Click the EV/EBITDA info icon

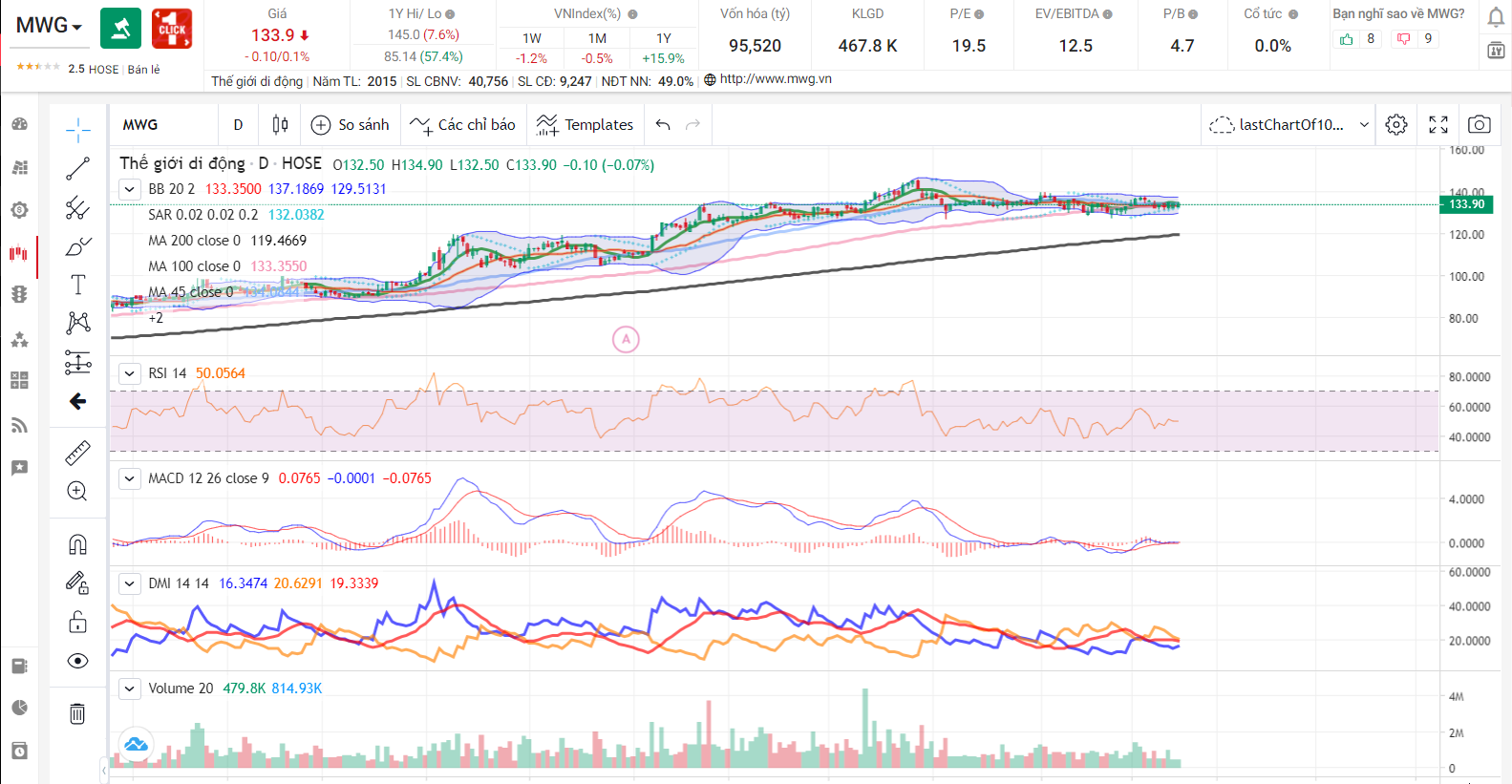click(x=1108, y=14)
